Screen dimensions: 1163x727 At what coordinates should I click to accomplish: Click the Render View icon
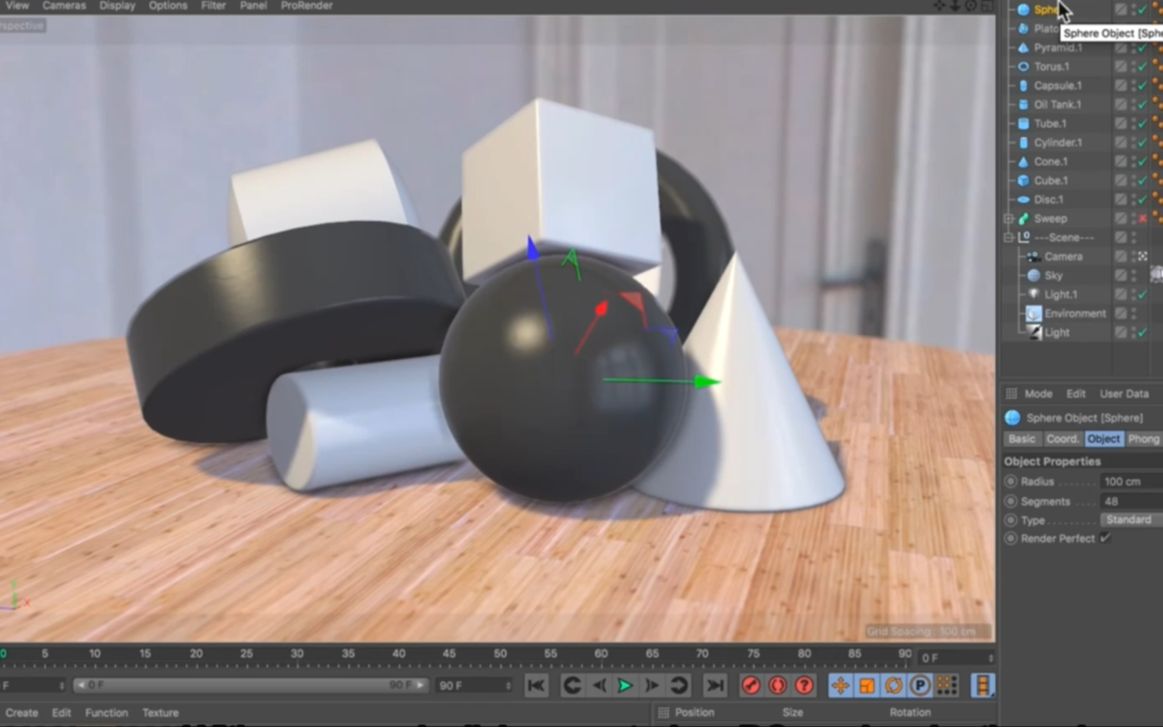click(752, 686)
